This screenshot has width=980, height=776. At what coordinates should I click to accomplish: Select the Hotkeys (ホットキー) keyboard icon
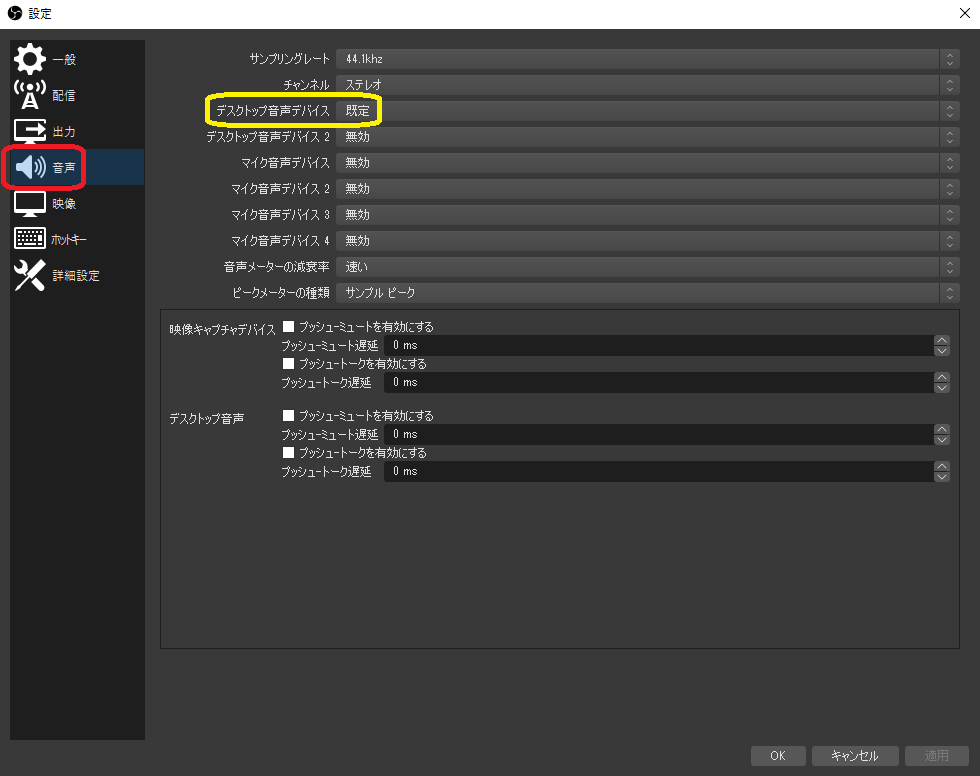tap(30, 239)
